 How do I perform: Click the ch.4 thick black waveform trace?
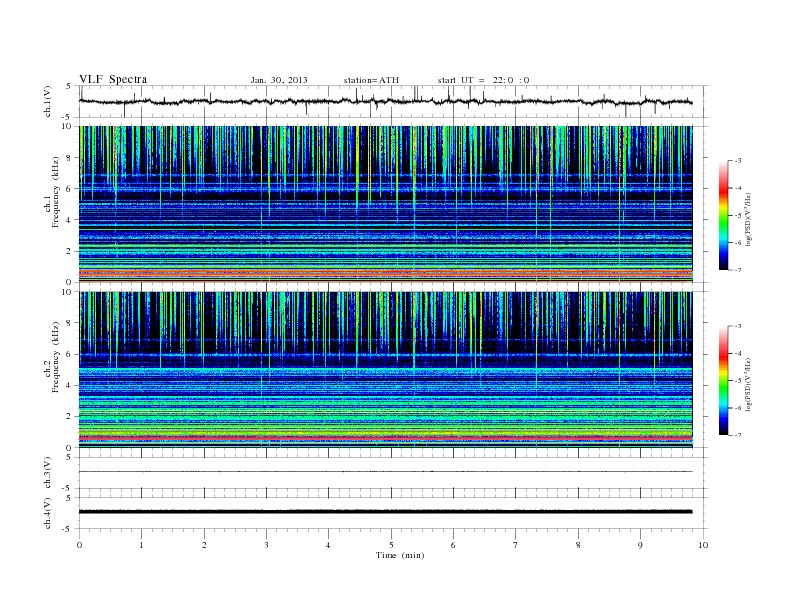pos(385,512)
